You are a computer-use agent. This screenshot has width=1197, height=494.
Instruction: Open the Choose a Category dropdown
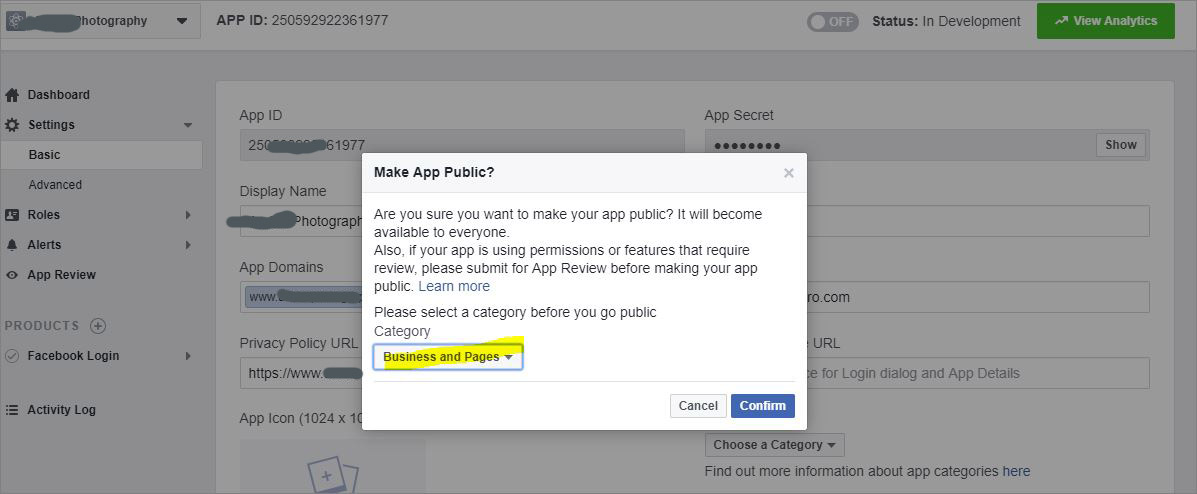(775, 445)
